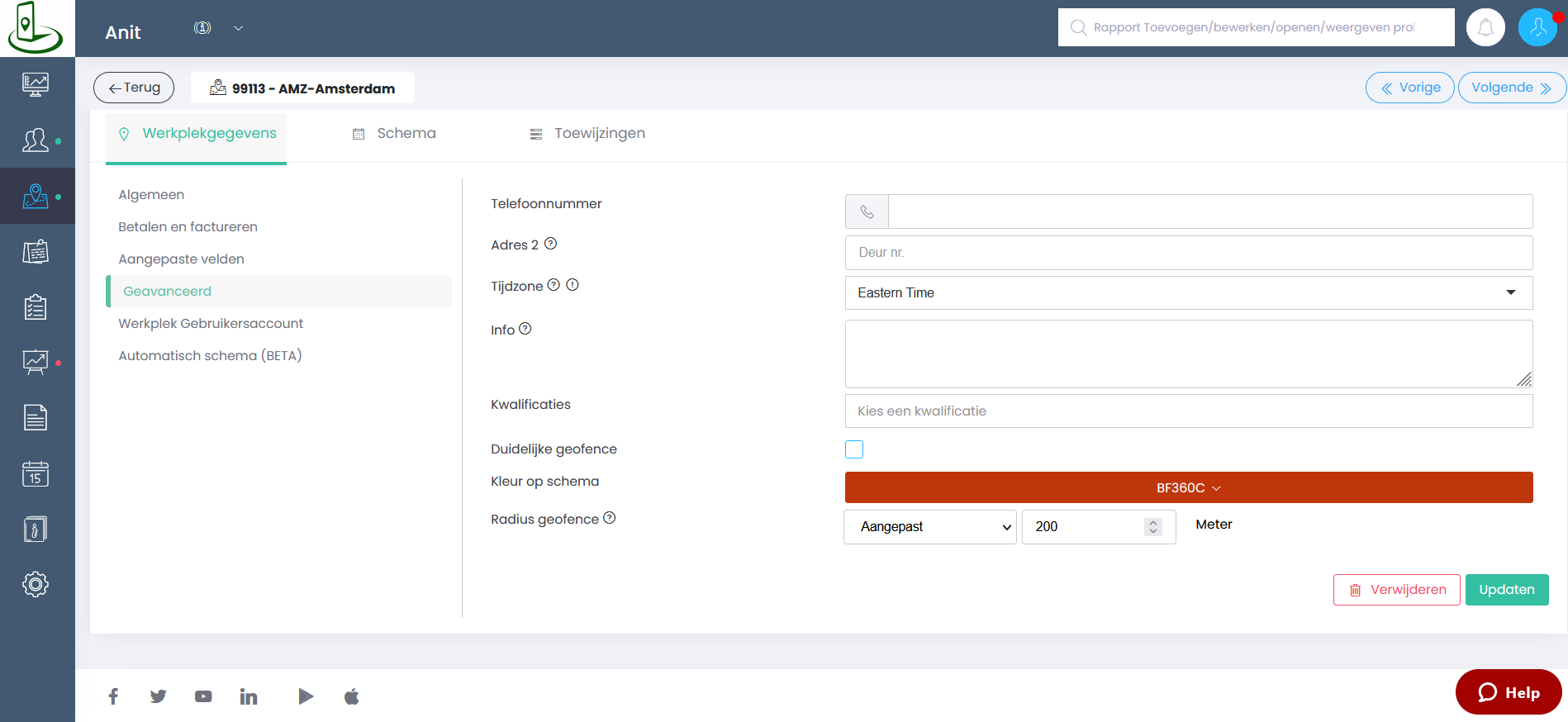The width and height of the screenshot is (1568, 722).
Task: Open the calendar 15 icon in sidebar
Action: [36, 473]
